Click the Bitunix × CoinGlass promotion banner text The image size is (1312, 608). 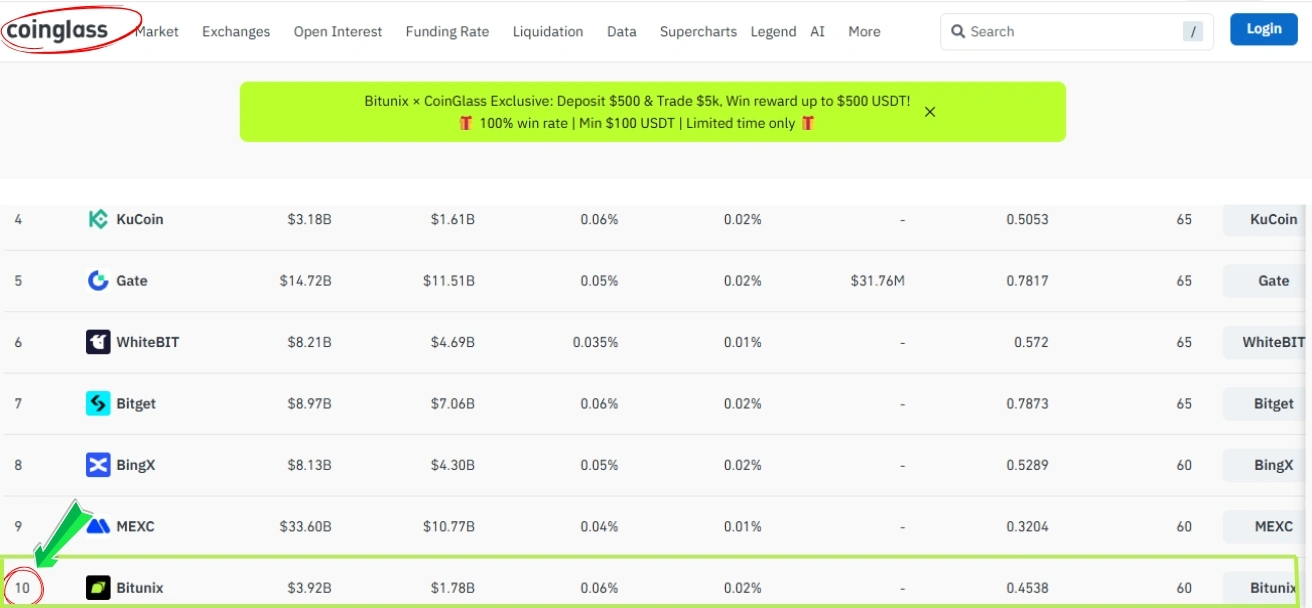638,112
